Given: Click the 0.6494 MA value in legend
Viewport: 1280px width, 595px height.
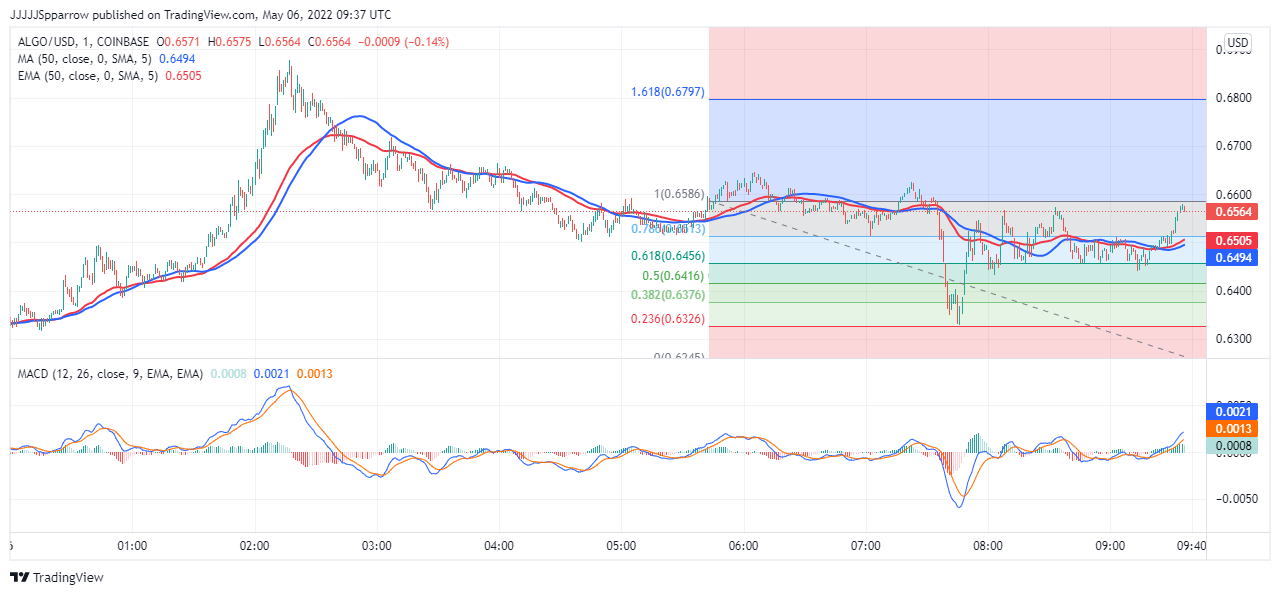Looking at the screenshot, I should click(177, 59).
